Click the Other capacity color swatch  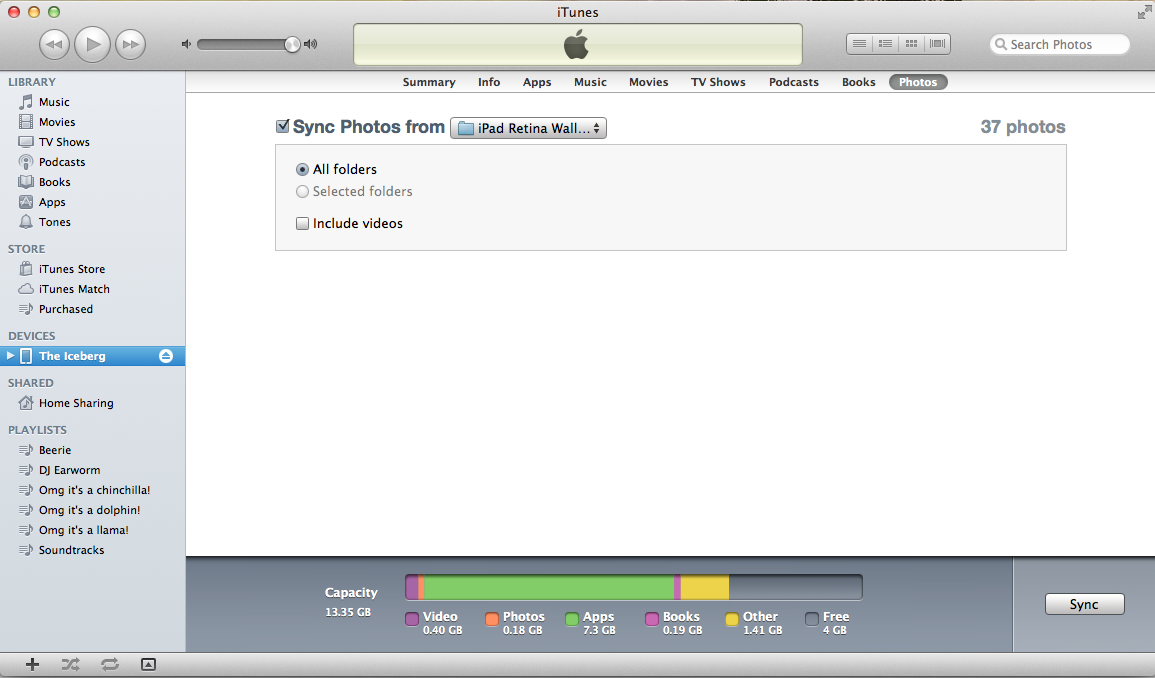[x=731, y=619]
